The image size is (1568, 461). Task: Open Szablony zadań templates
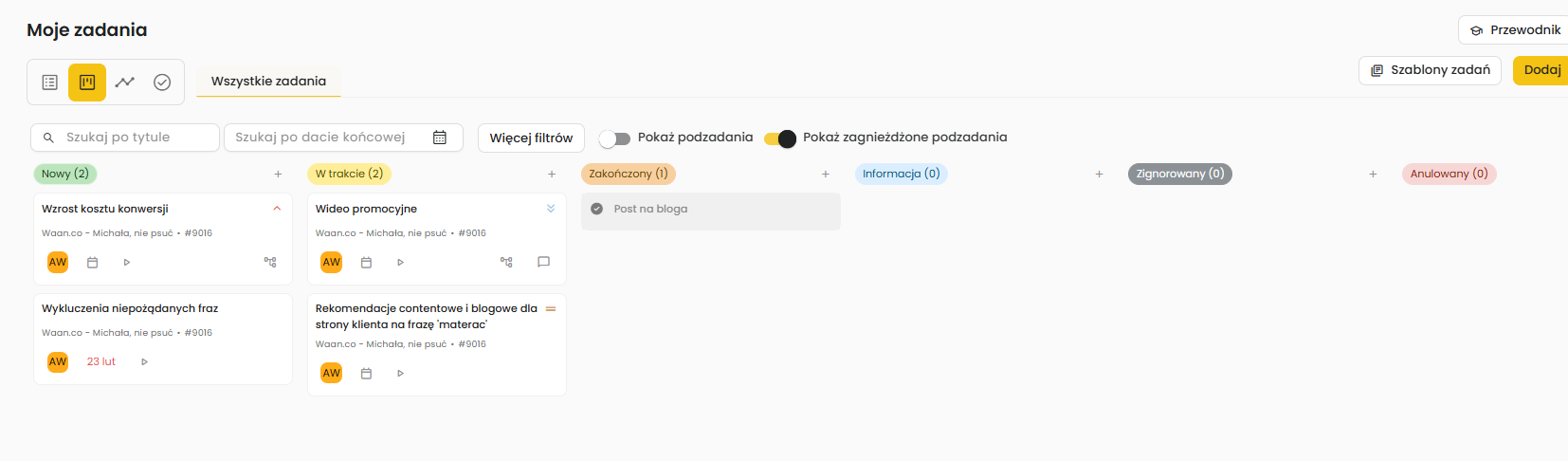tap(1430, 70)
